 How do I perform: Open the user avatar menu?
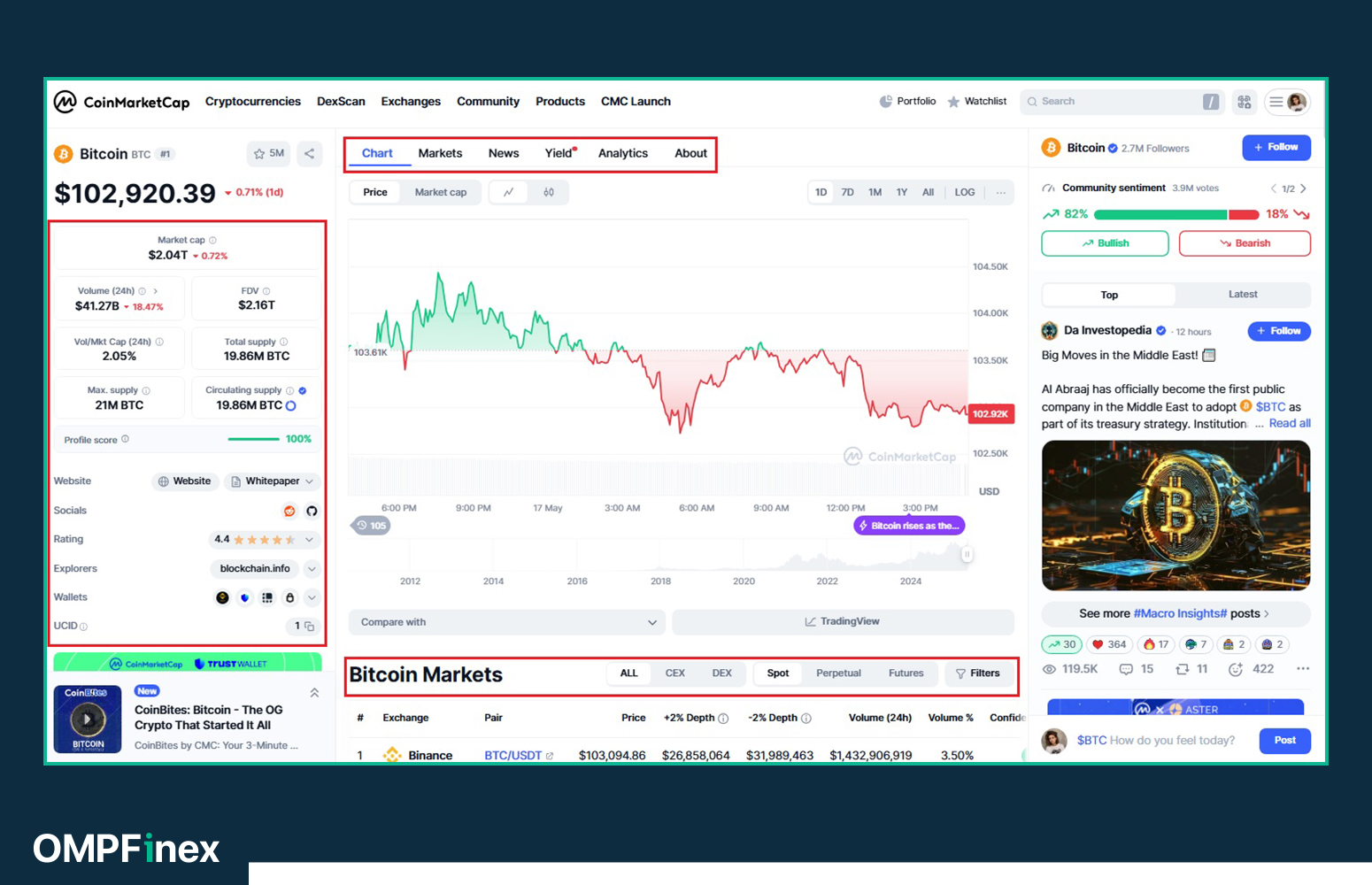(1297, 102)
